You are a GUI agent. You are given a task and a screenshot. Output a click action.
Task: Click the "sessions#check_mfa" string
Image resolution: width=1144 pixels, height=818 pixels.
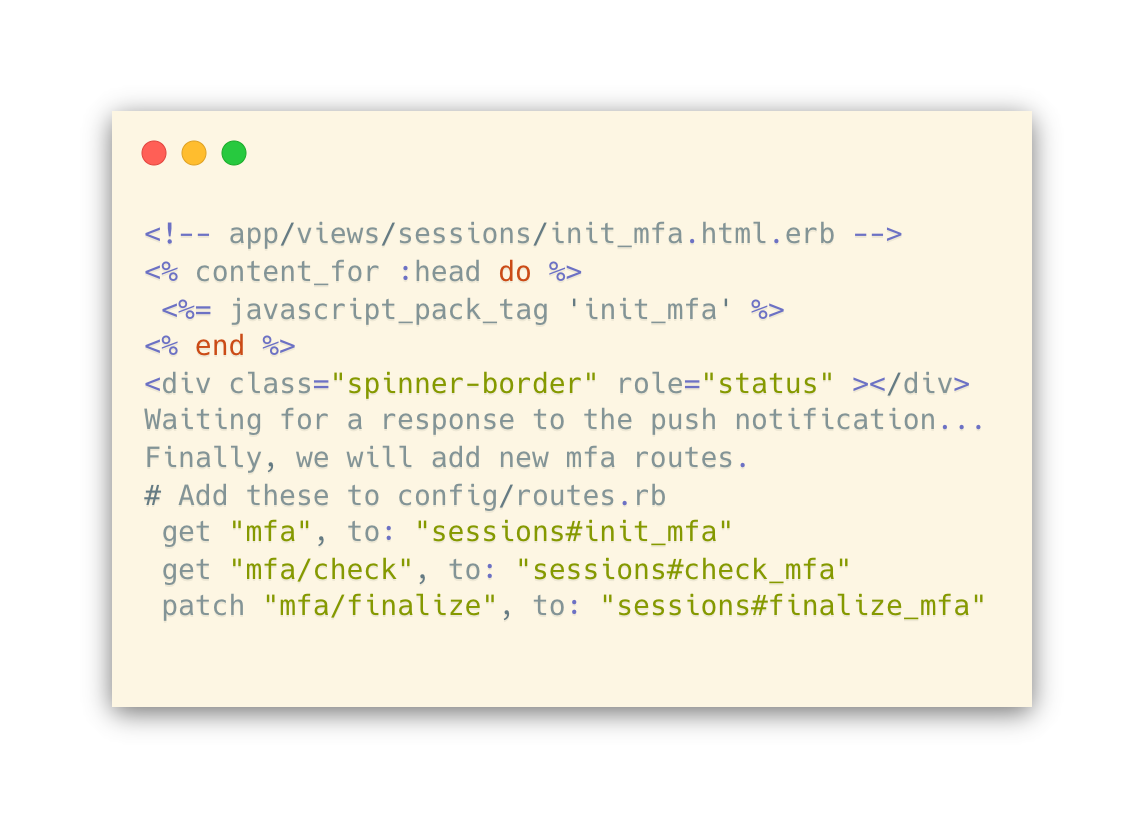(x=683, y=569)
